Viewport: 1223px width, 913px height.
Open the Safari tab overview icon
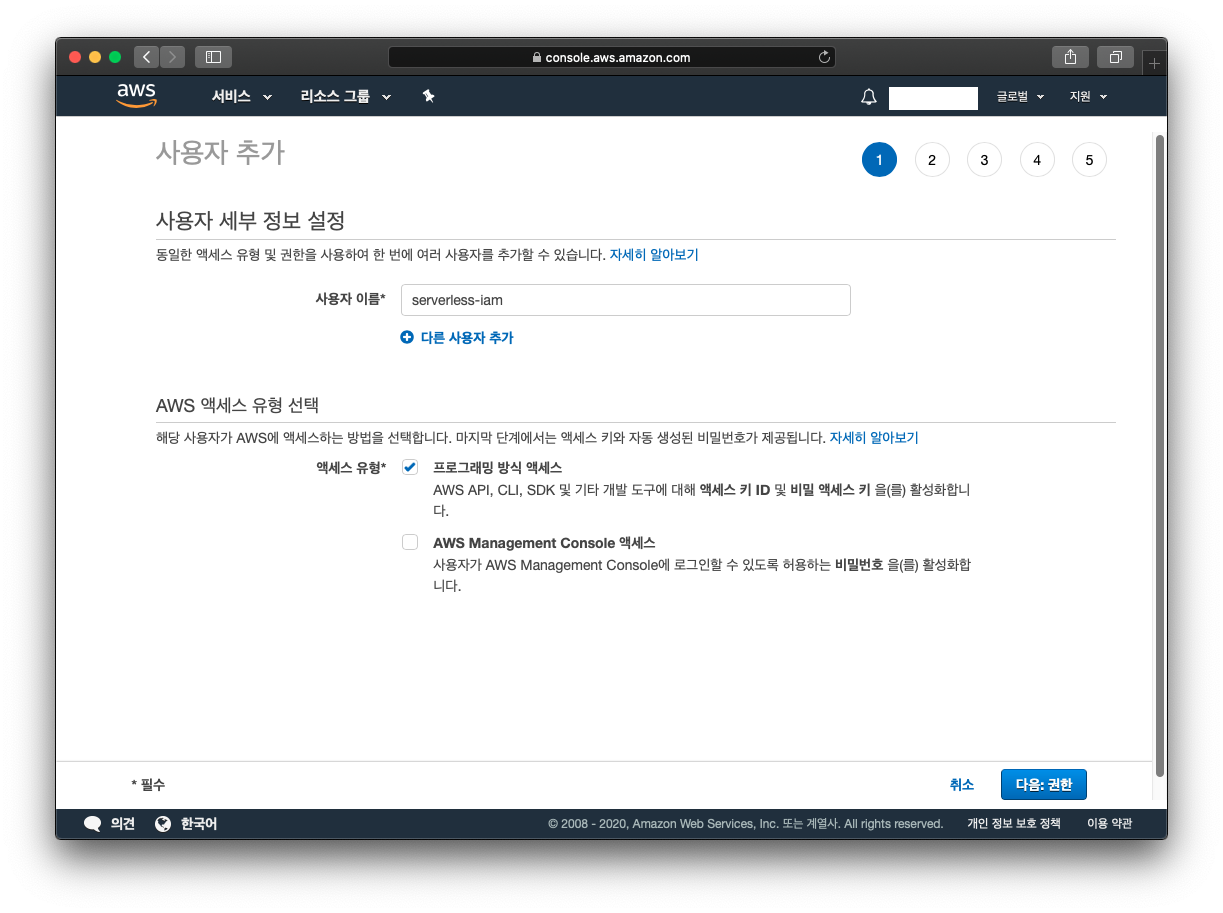(x=1116, y=57)
